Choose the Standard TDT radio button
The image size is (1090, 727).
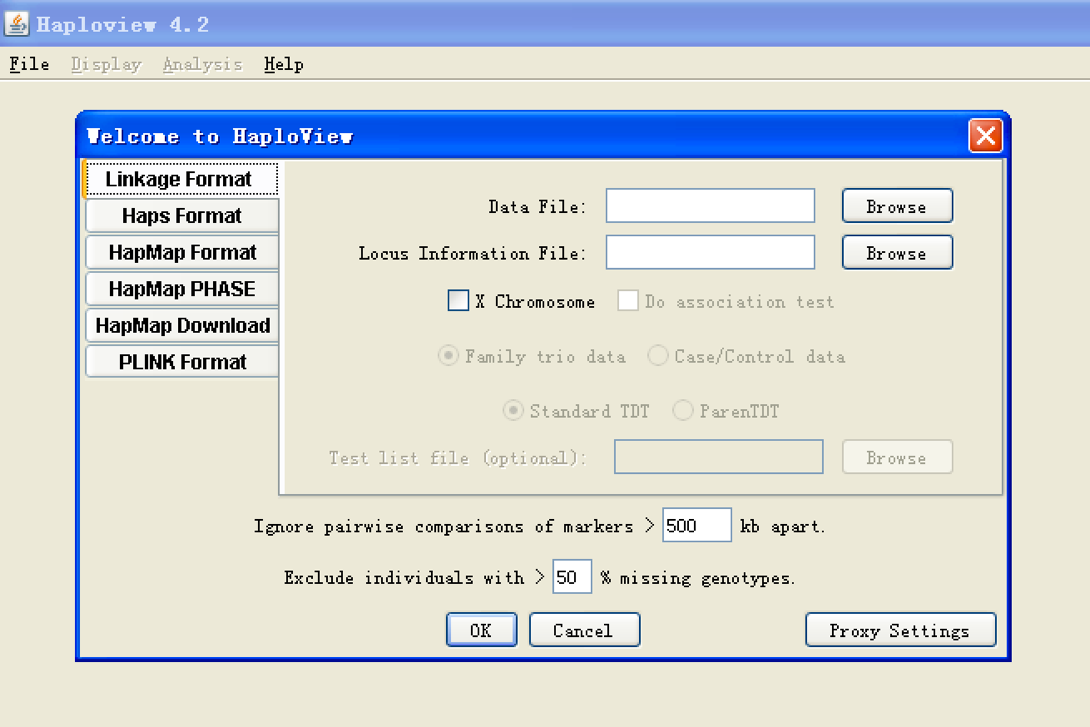pyautogui.click(x=513, y=410)
